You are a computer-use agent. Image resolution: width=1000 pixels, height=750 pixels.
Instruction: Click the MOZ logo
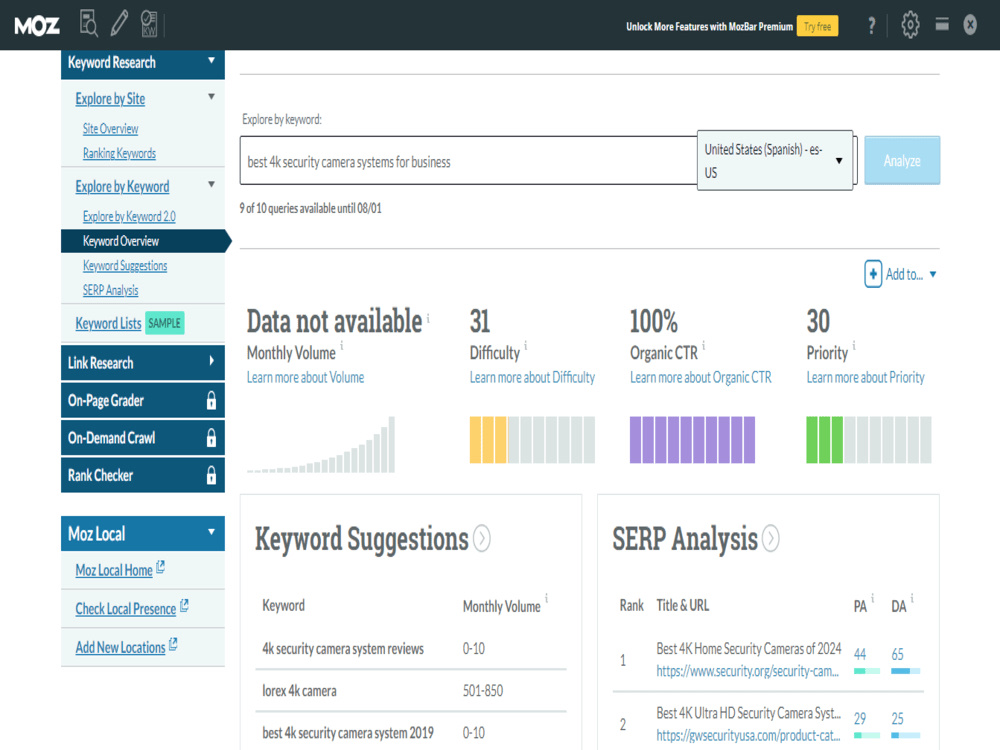pyautogui.click(x=37, y=26)
